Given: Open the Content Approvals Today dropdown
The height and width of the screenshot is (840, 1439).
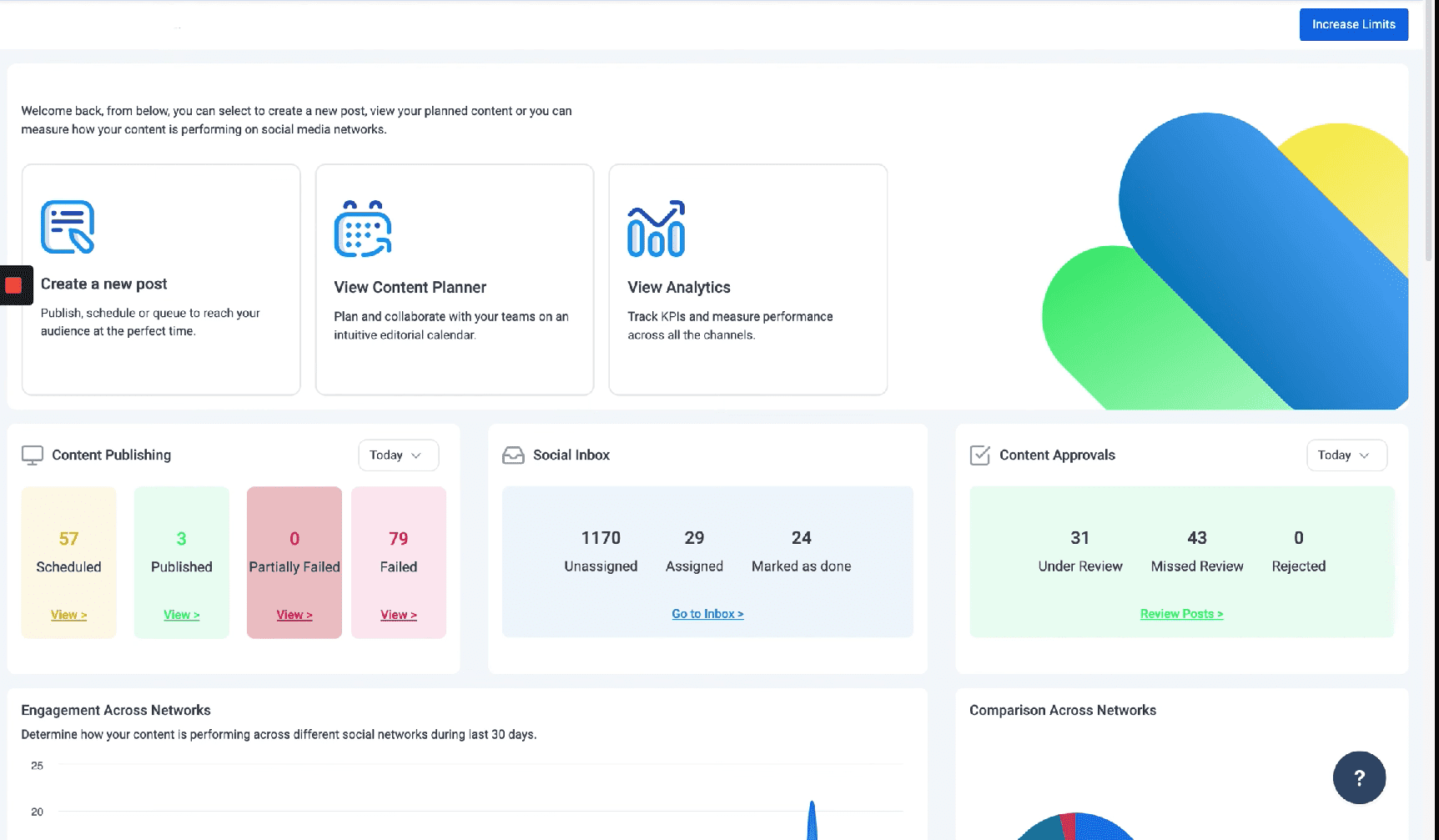Looking at the screenshot, I should point(1346,455).
